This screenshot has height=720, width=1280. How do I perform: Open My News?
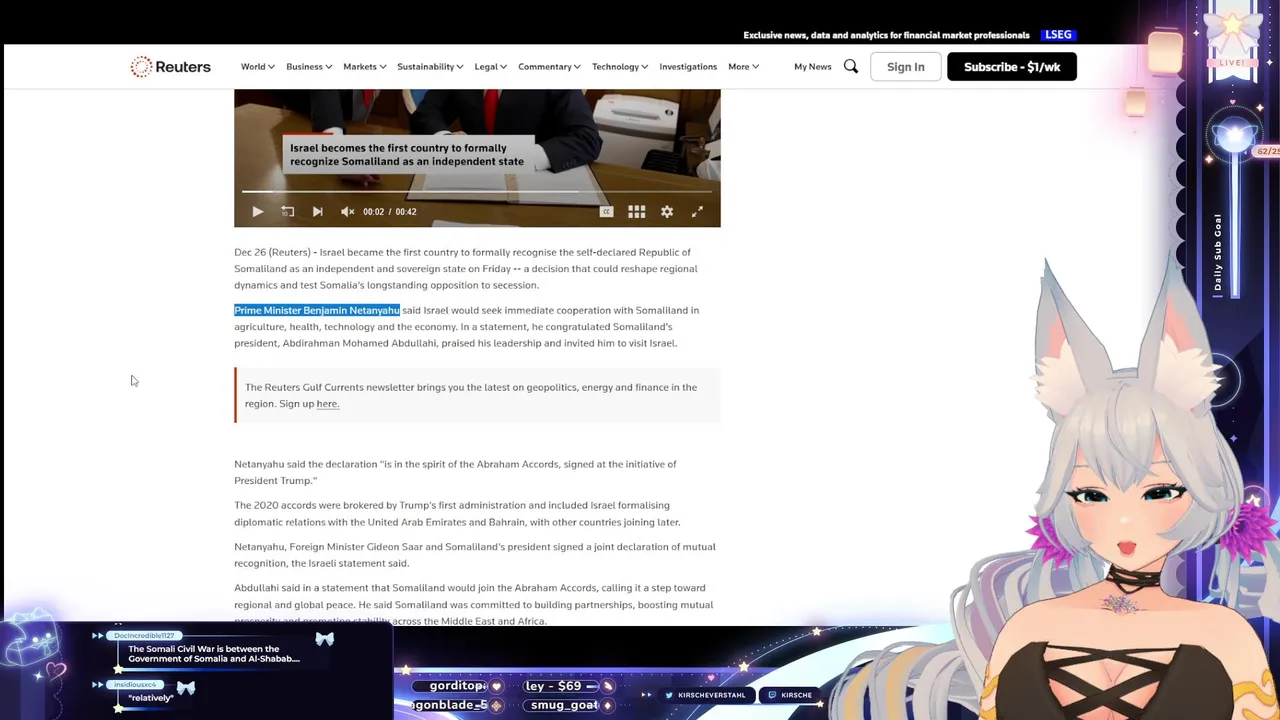813,67
